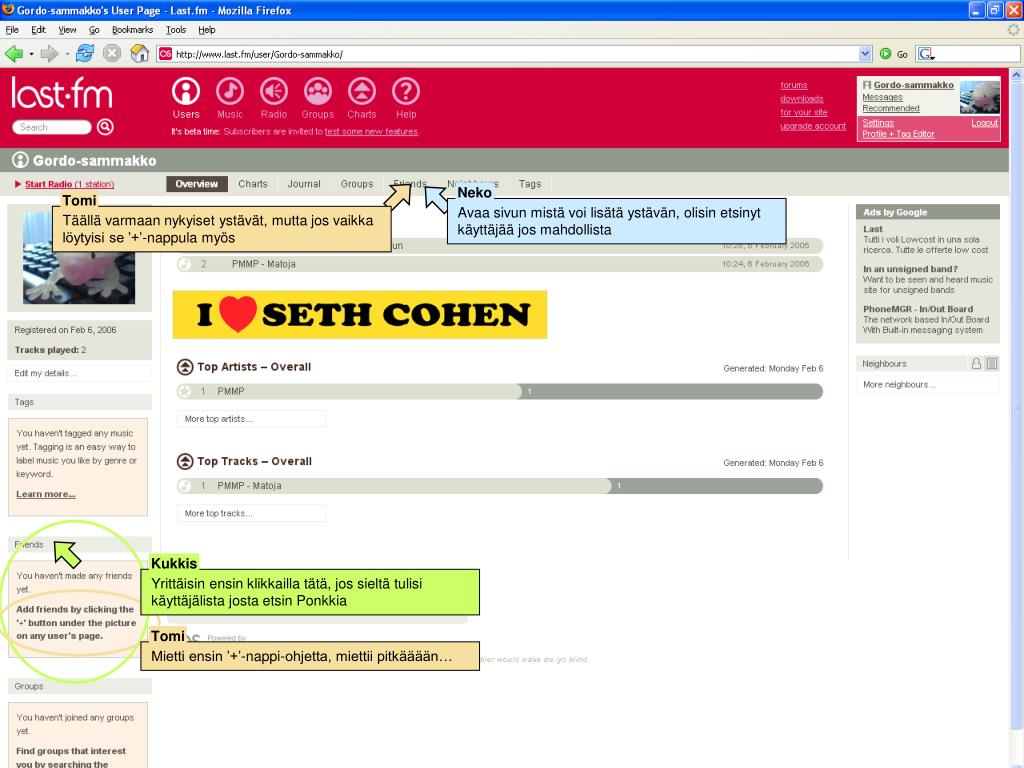Open the In an unsigned band? ad
Viewport: 1024px width, 768px height.
910,269
